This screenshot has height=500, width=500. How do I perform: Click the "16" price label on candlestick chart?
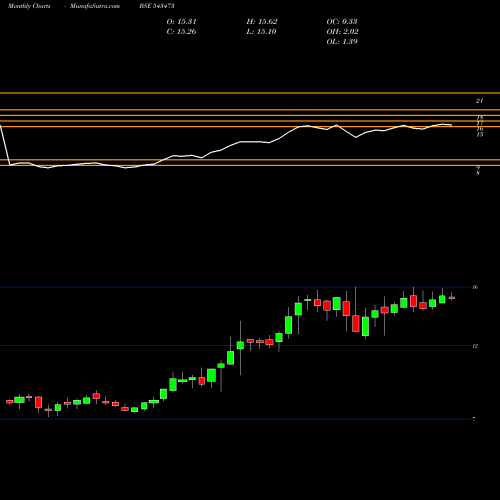(475, 287)
